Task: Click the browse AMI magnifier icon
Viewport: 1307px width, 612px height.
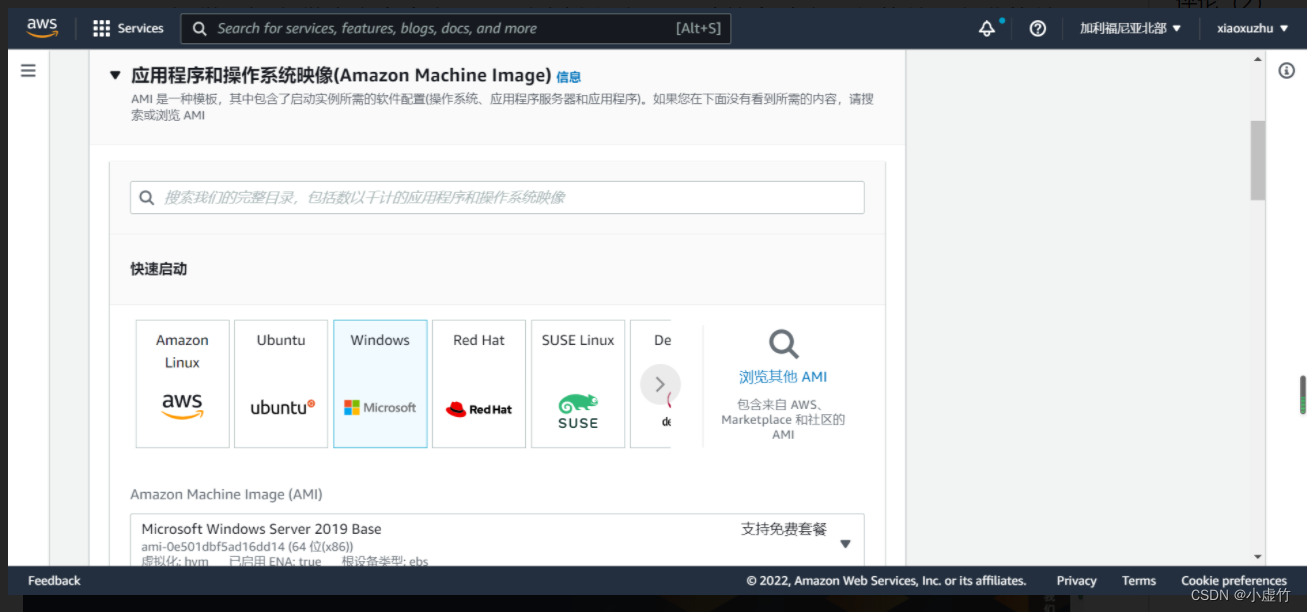Action: 783,345
